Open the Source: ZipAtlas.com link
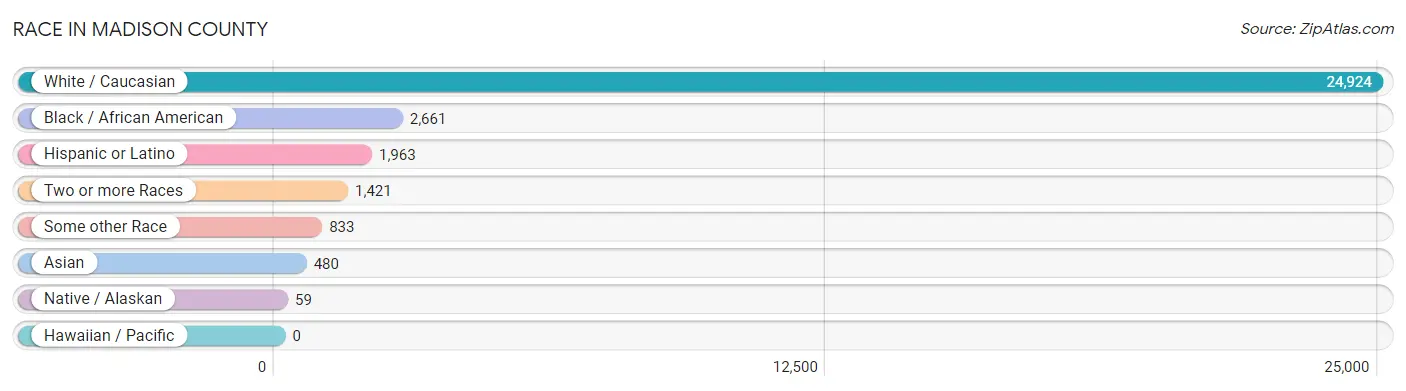This screenshot has width=1406, height=391. 1317,29
